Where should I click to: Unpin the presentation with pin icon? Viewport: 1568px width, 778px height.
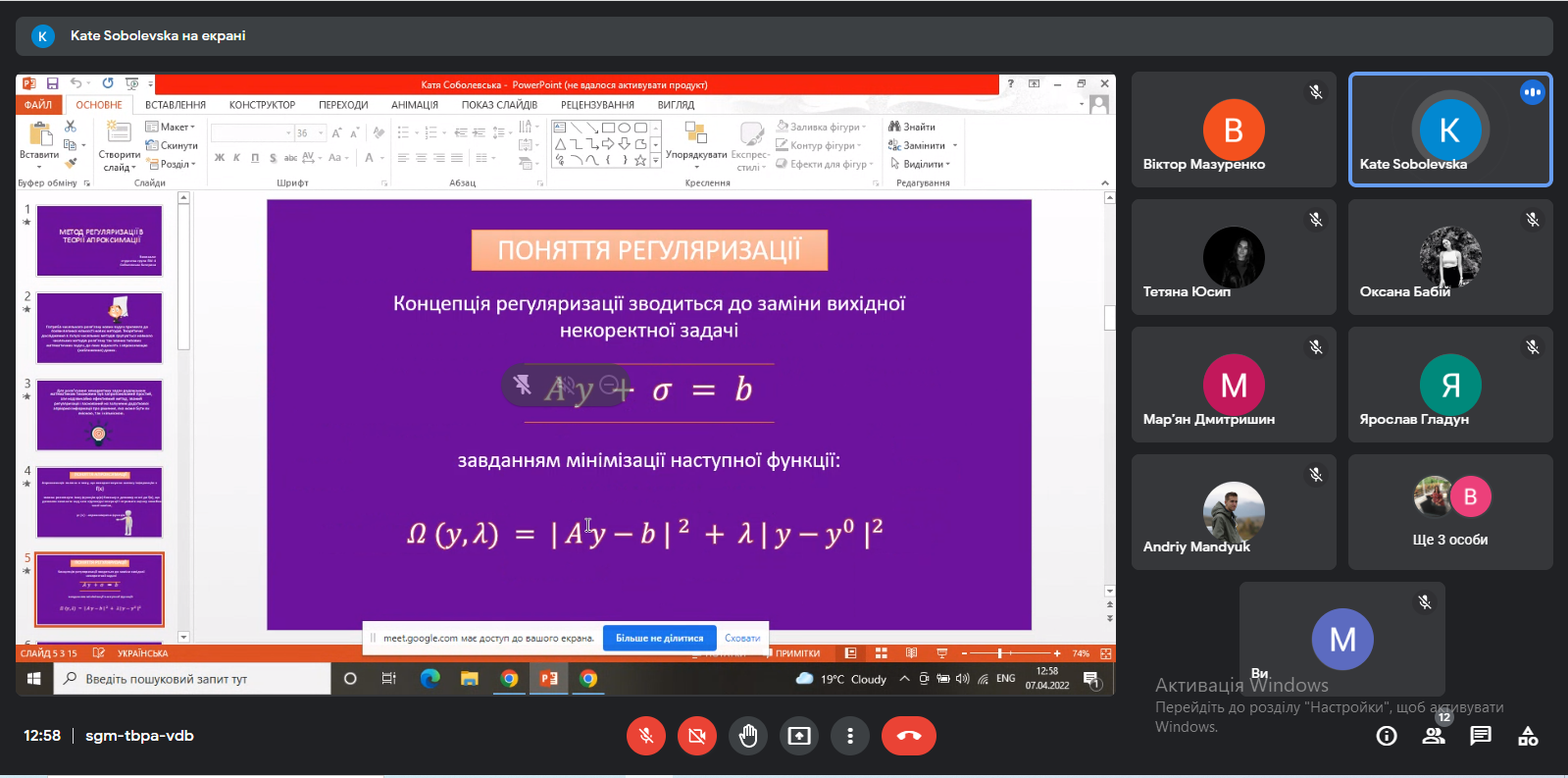click(x=523, y=385)
